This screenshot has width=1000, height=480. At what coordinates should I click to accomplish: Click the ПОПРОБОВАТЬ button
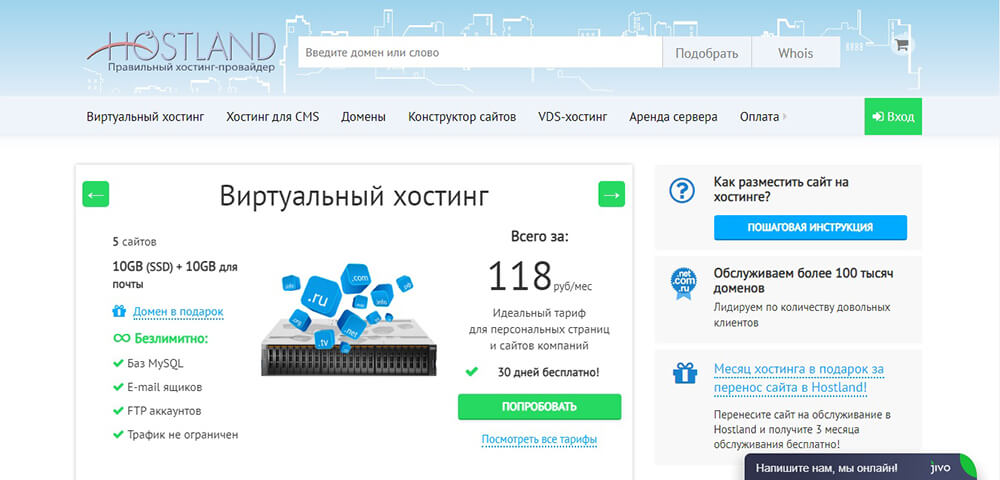pos(539,407)
